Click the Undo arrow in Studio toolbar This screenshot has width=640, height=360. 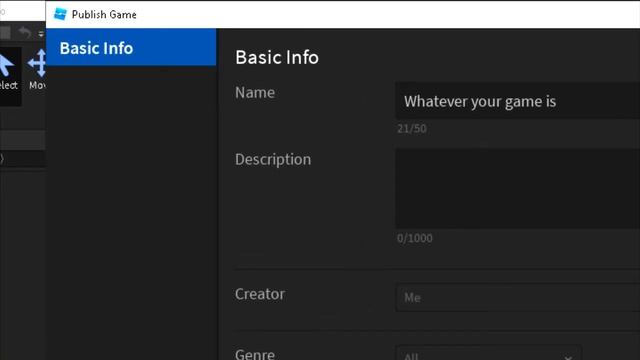click(x=25, y=32)
